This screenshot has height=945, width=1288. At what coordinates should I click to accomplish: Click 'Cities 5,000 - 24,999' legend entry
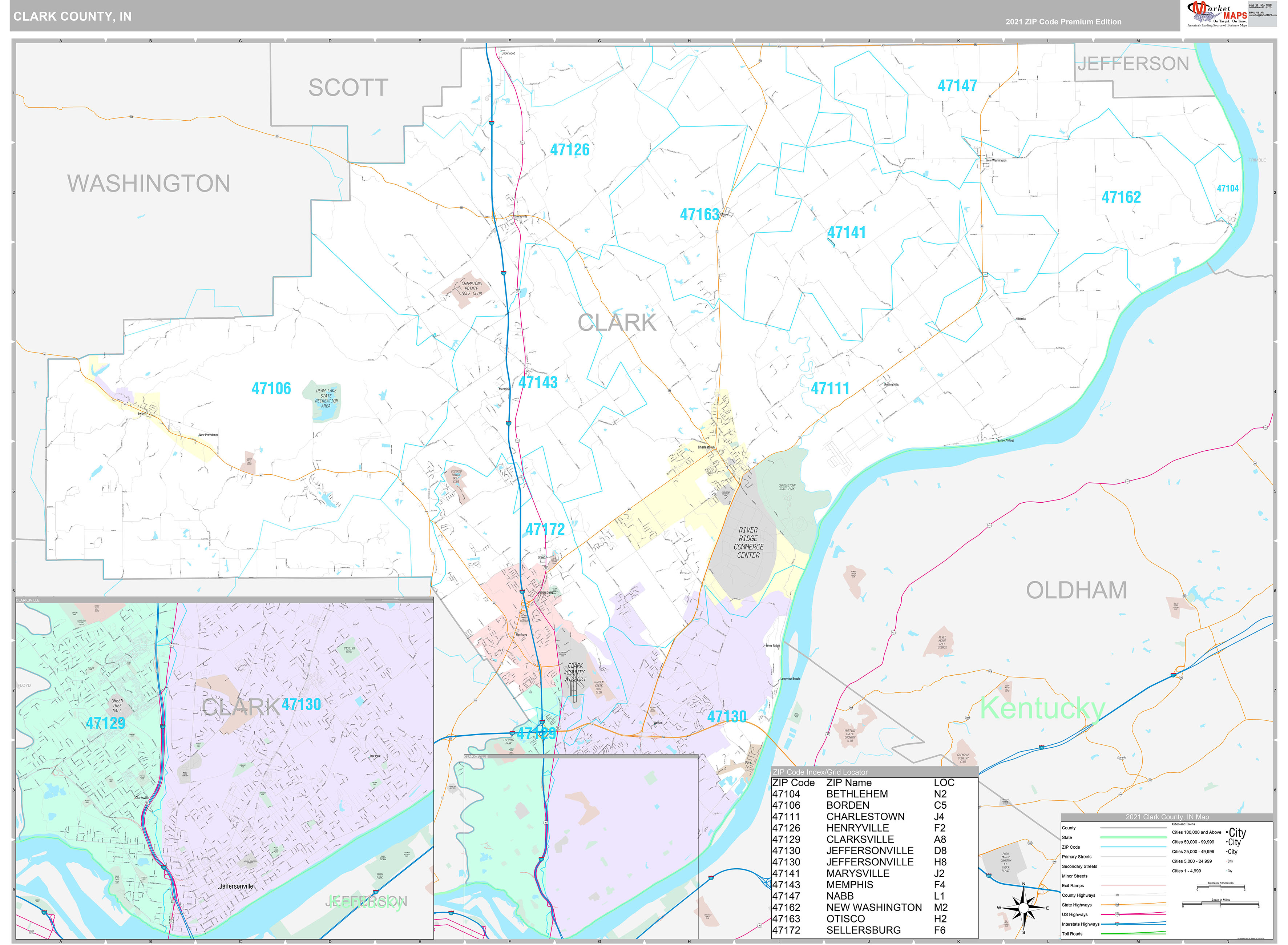[x=1192, y=861]
